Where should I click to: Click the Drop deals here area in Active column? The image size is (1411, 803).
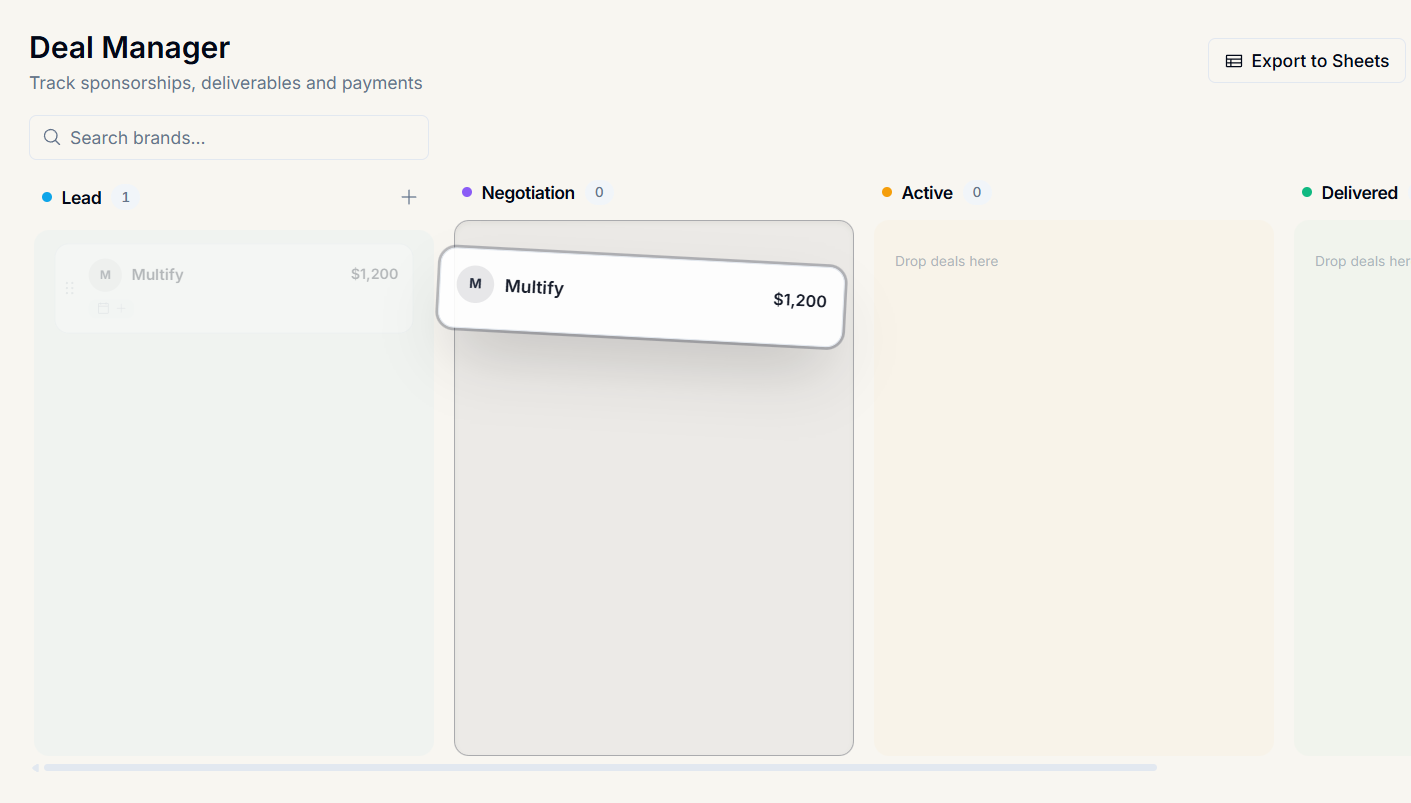click(946, 261)
